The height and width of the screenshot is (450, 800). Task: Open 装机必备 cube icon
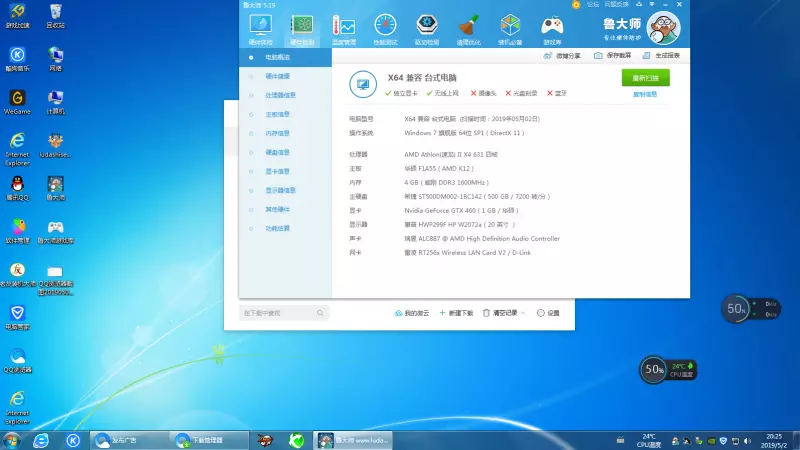coord(510,30)
